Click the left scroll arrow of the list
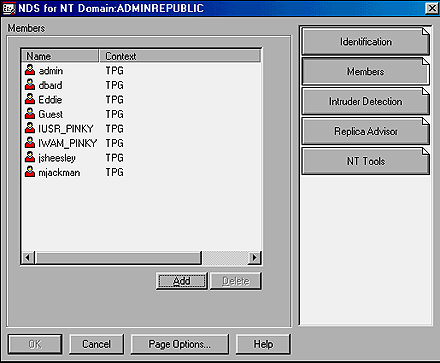 [x=28, y=258]
